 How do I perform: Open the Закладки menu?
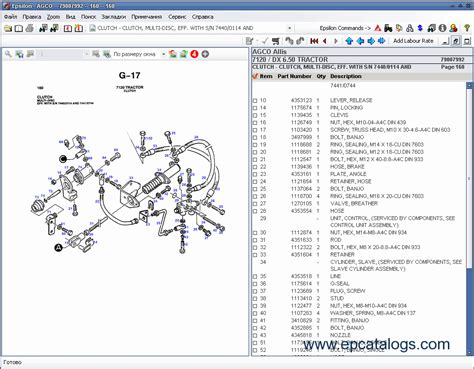point(113,17)
